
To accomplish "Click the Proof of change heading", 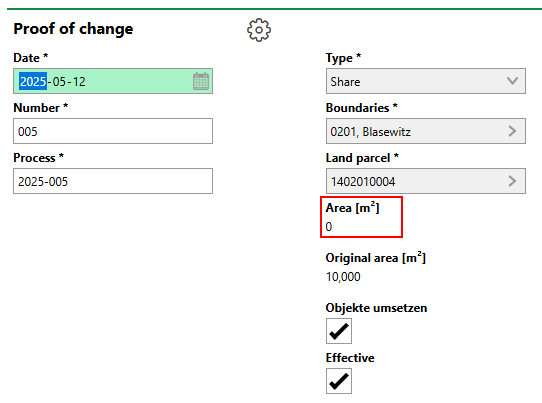I will pyautogui.click(x=73, y=29).
